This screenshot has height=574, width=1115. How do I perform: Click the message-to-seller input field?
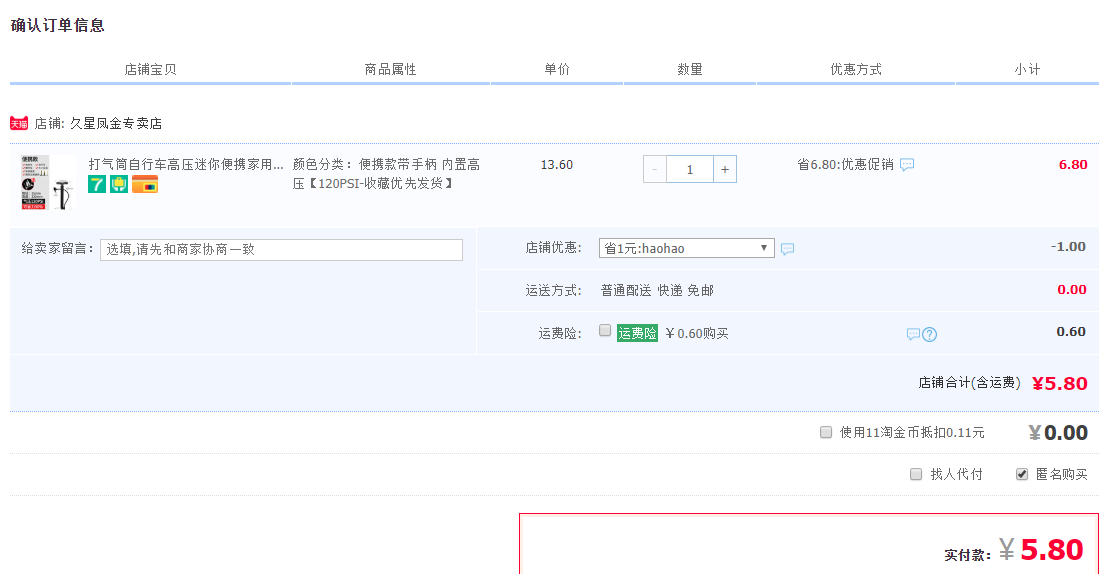[x=282, y=250]
